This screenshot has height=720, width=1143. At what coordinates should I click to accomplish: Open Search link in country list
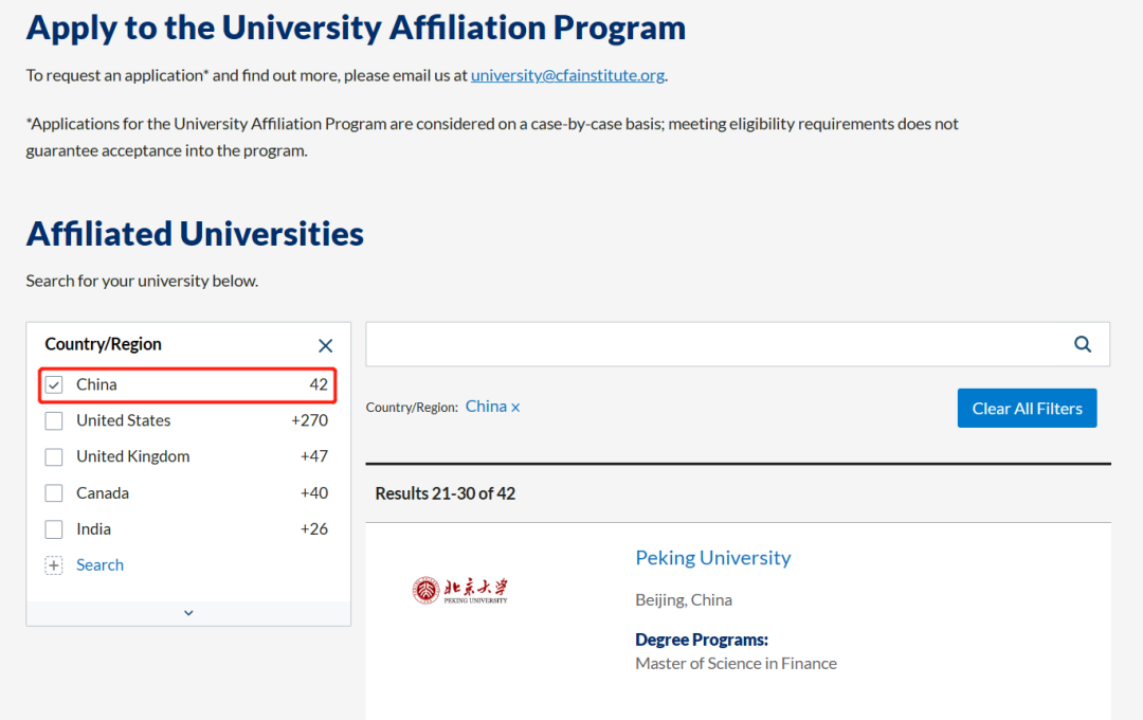coord(100,565)
